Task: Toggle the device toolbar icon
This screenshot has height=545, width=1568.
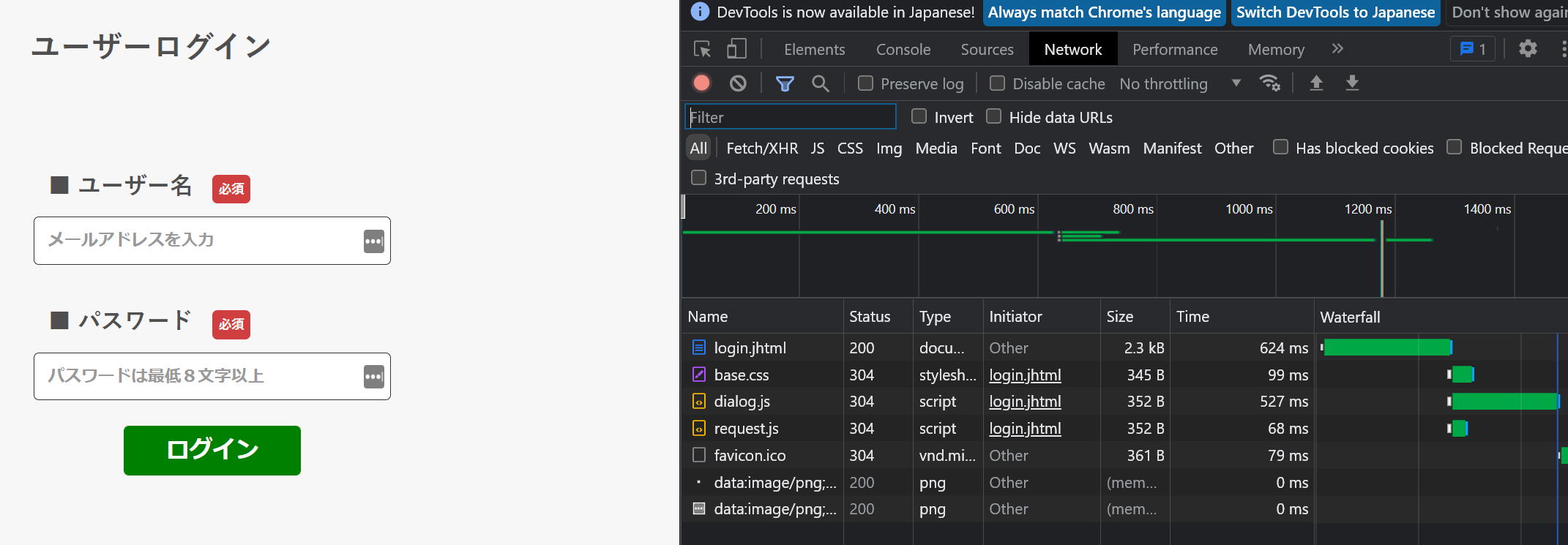Action: (736, 49)
